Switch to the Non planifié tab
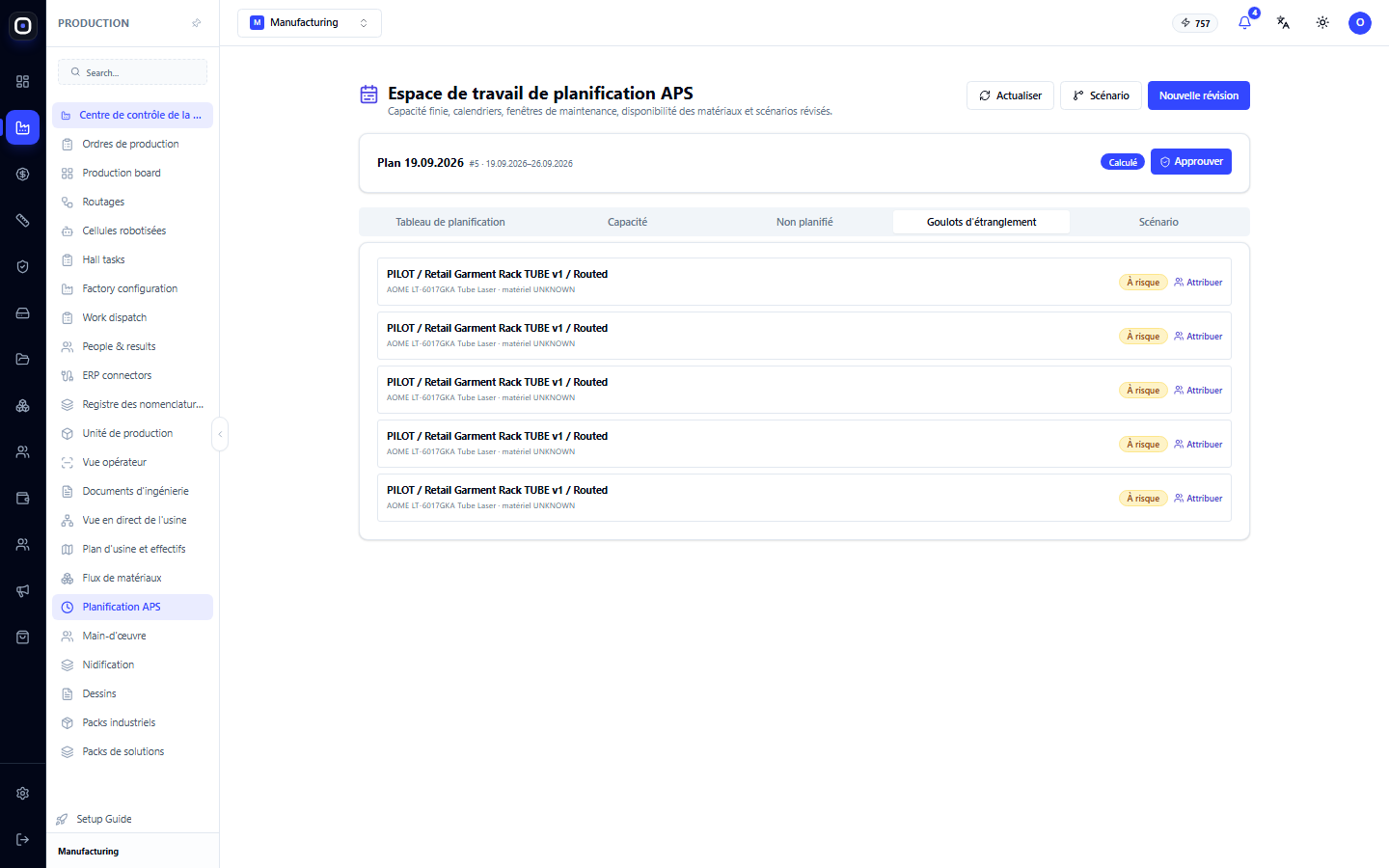1389x868 pixels. coord(804,222)
